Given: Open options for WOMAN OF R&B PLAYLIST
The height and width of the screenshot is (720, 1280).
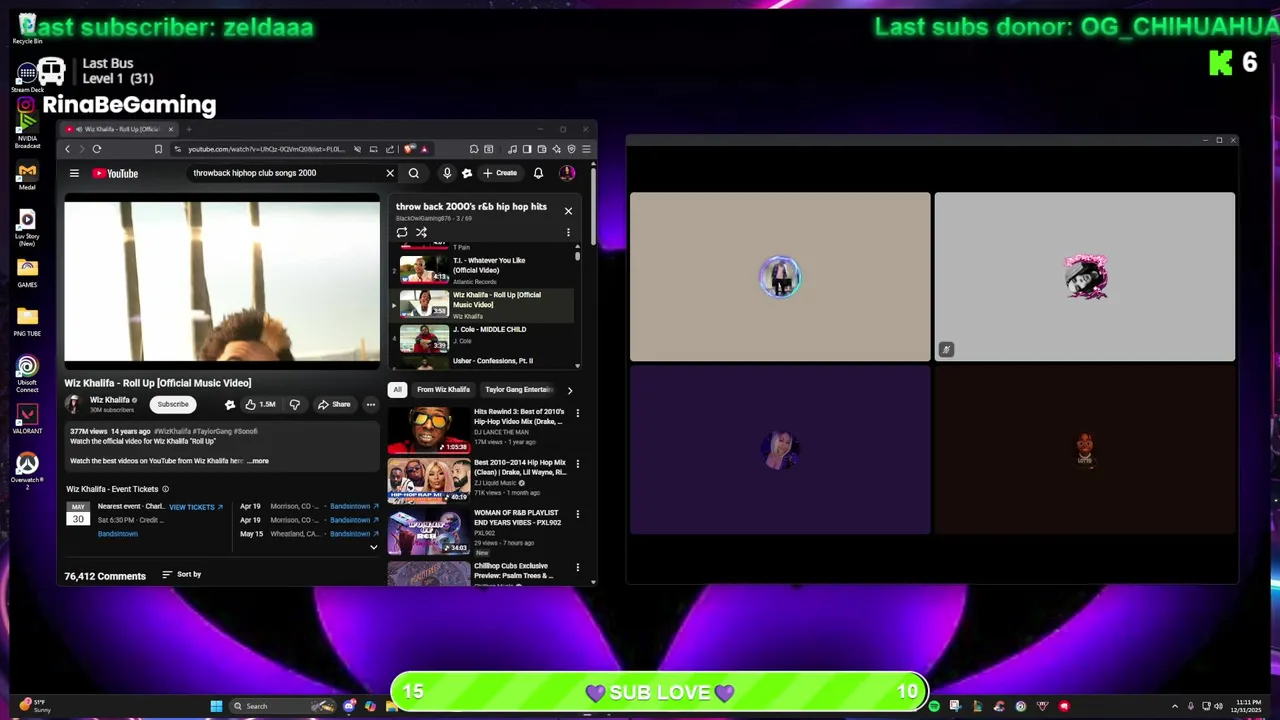Looking at the screenshot, I should [577, 514].
